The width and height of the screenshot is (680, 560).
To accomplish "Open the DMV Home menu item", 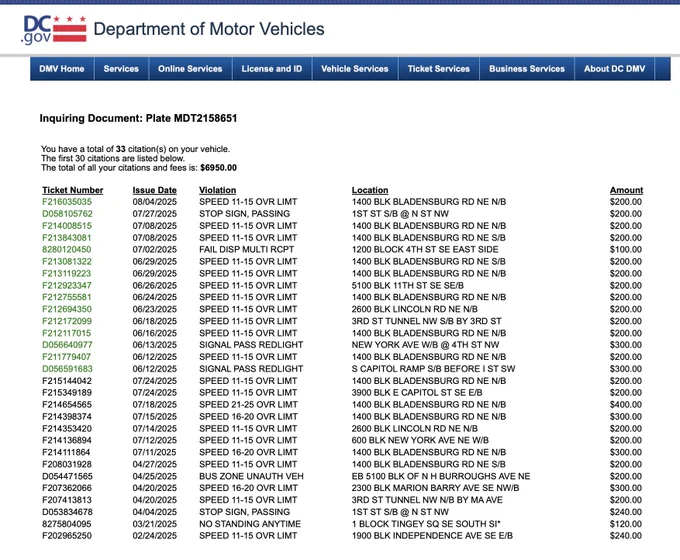I will (x=62, y=69).
